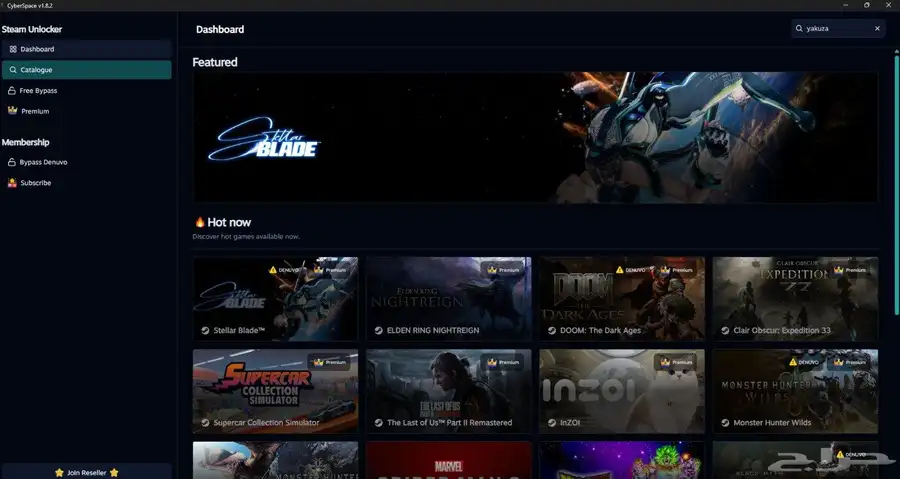
Task: Click search field containing yakuza
Action: (839, 28)
